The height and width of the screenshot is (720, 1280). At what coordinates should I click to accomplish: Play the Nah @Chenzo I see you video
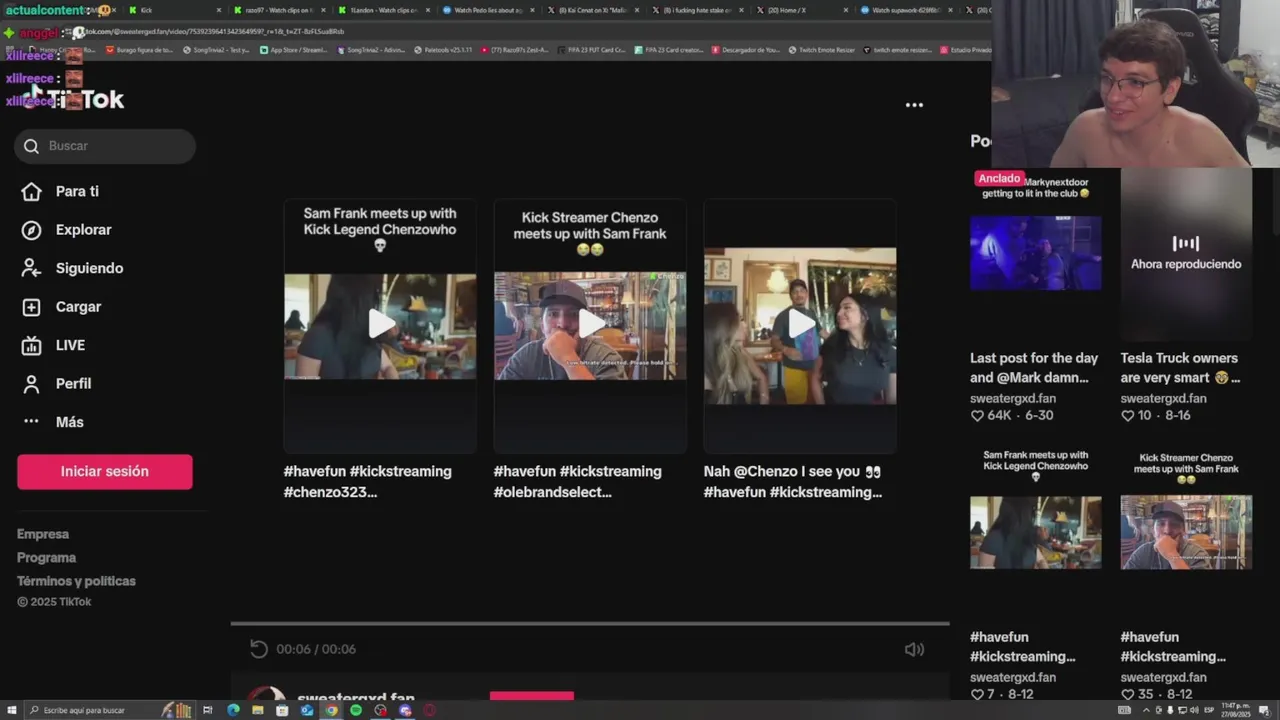[x=800, y=326]
